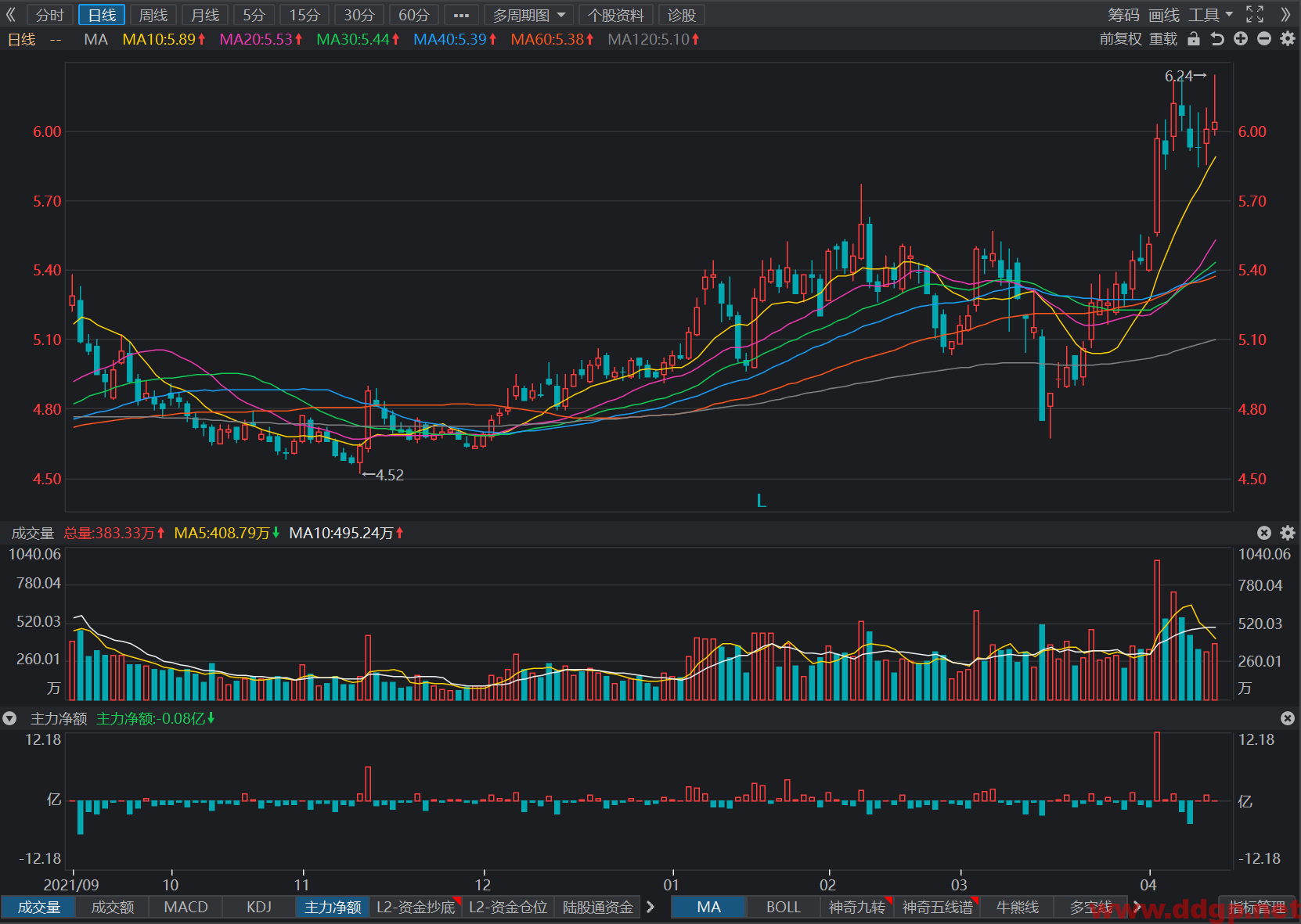Select L2-资金抄底 indicator tab

pyautogui.click(x=416, y=907)
